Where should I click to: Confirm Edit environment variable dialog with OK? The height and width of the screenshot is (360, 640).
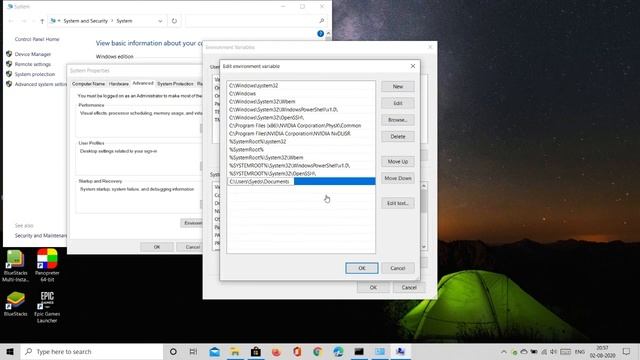362,268
